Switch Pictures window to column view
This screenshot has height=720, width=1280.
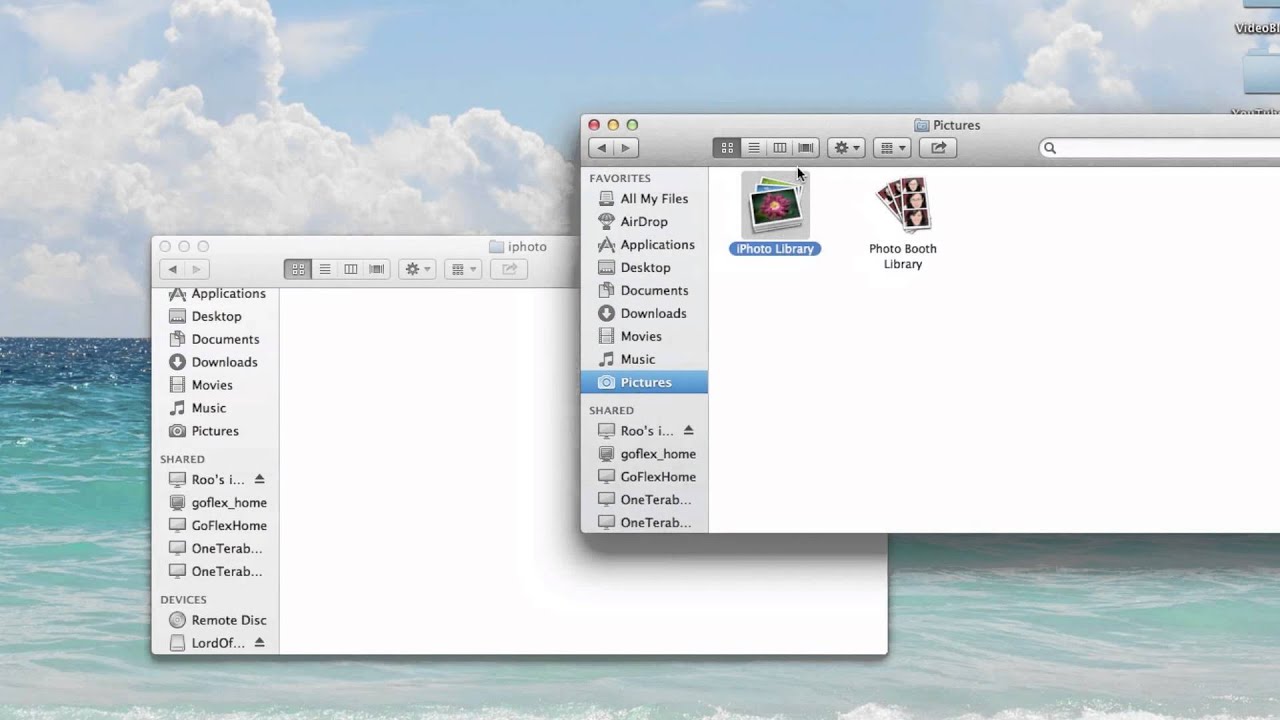tap(780, 148)
